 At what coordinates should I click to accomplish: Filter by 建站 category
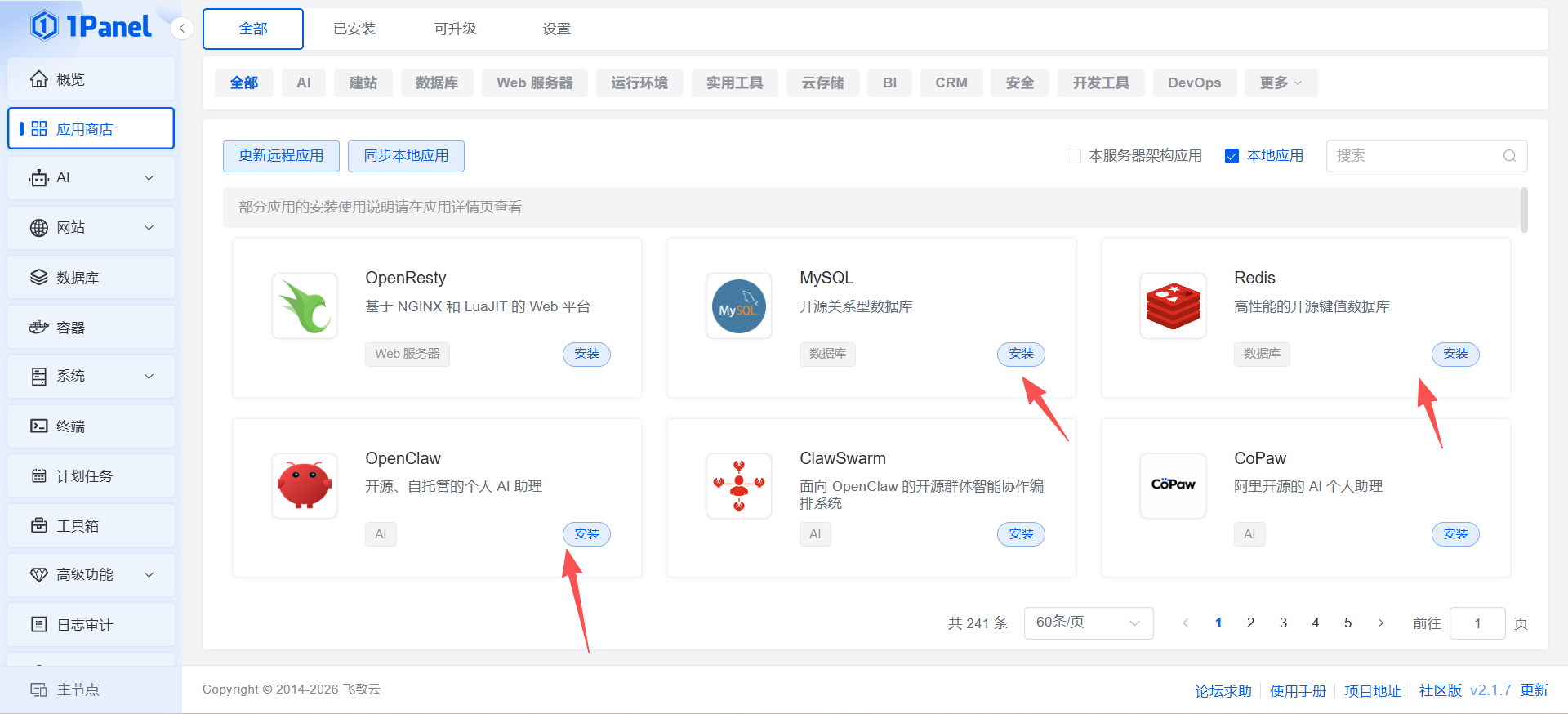tap(363, 83)
